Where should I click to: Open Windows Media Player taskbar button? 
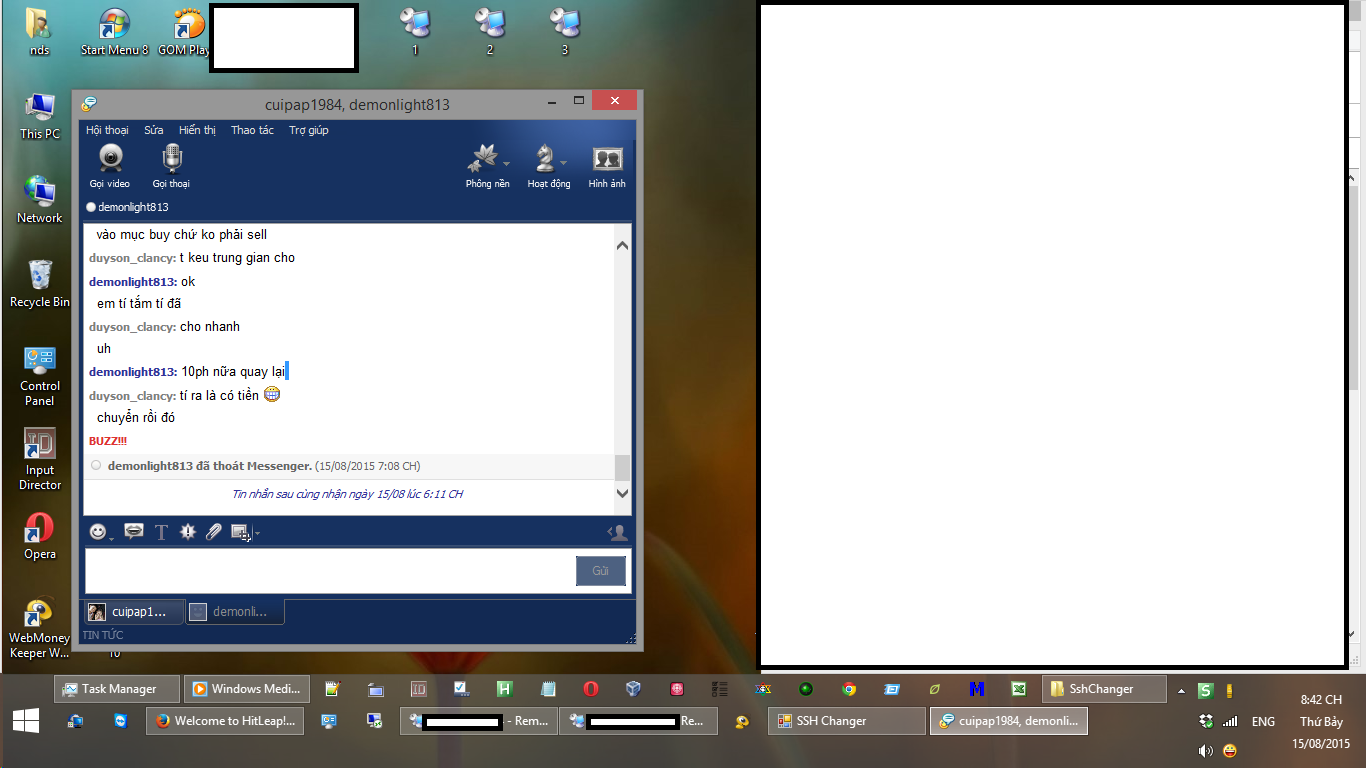click(247, 689)
